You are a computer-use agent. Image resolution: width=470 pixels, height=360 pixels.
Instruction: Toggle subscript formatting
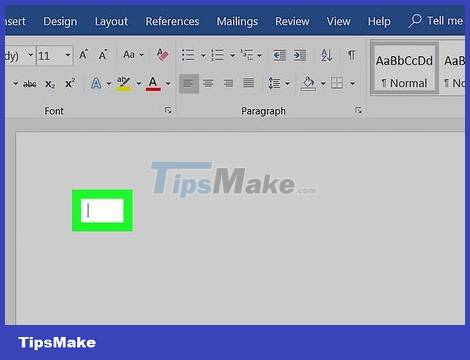click(50, 84)
